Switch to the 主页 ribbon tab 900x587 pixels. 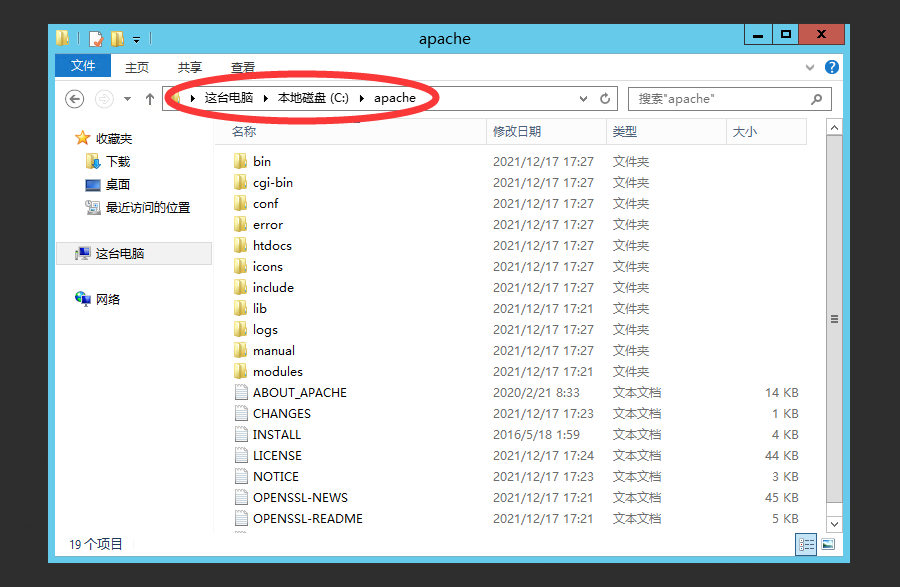click(x=137, y=67)
